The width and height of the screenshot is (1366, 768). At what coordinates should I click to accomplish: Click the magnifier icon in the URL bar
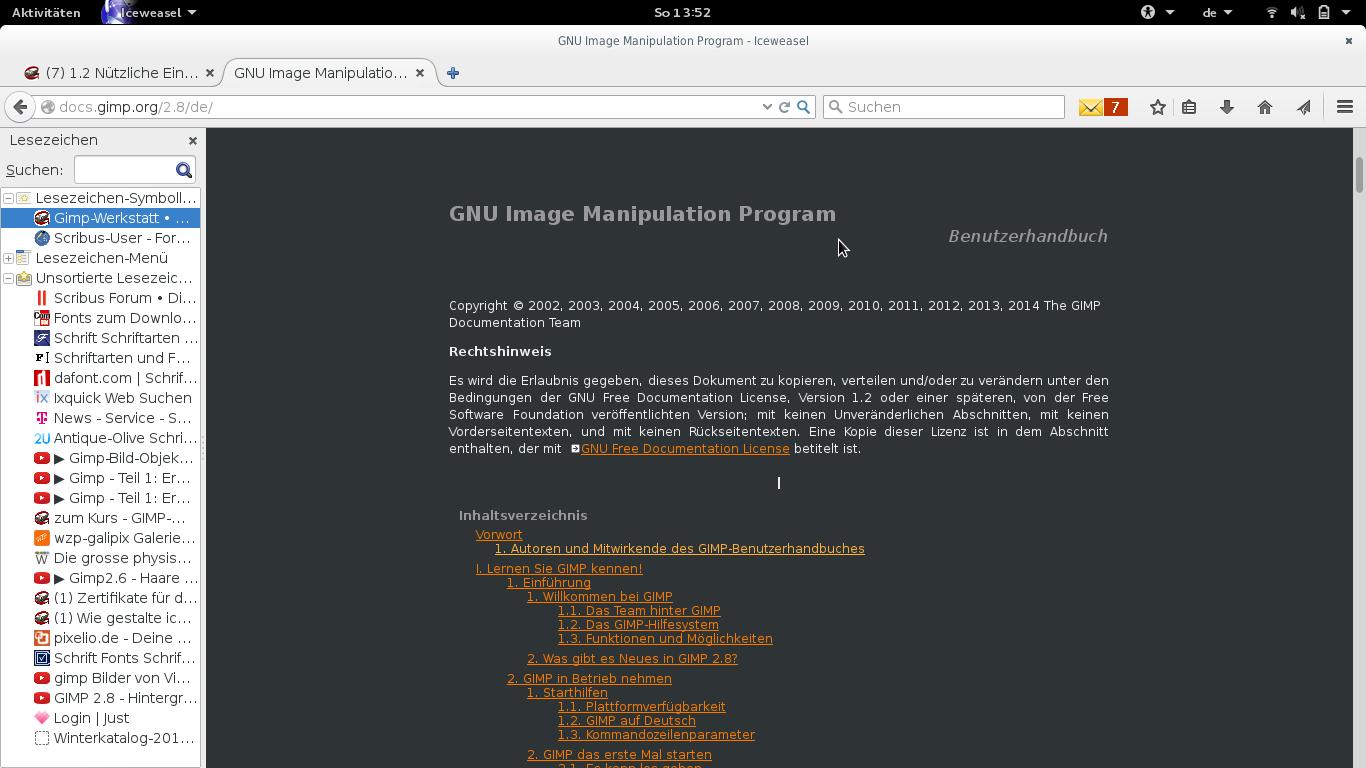pyautogui.click(x=803, y=107)
